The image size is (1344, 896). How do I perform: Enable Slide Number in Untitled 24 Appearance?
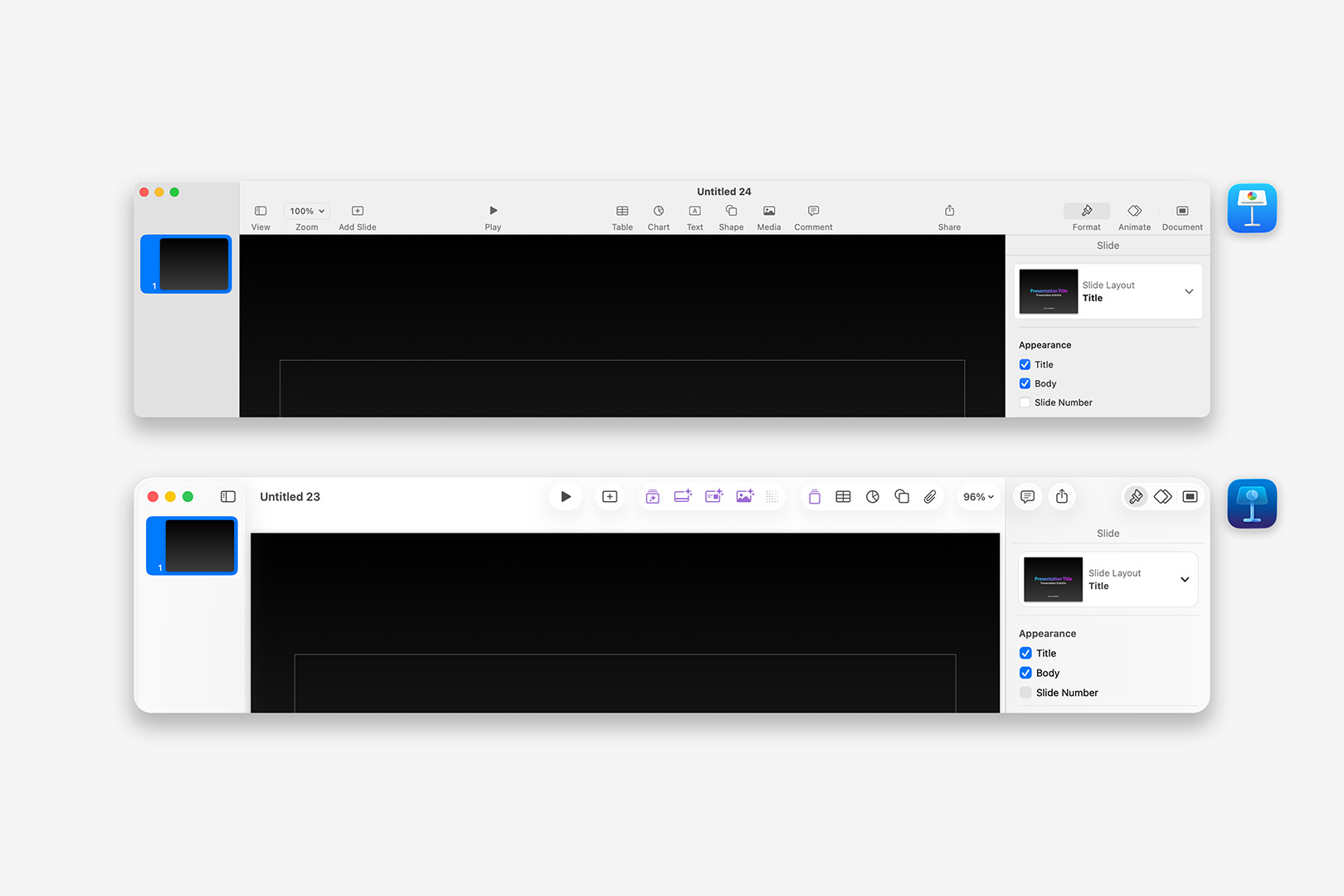[1025, 402]
